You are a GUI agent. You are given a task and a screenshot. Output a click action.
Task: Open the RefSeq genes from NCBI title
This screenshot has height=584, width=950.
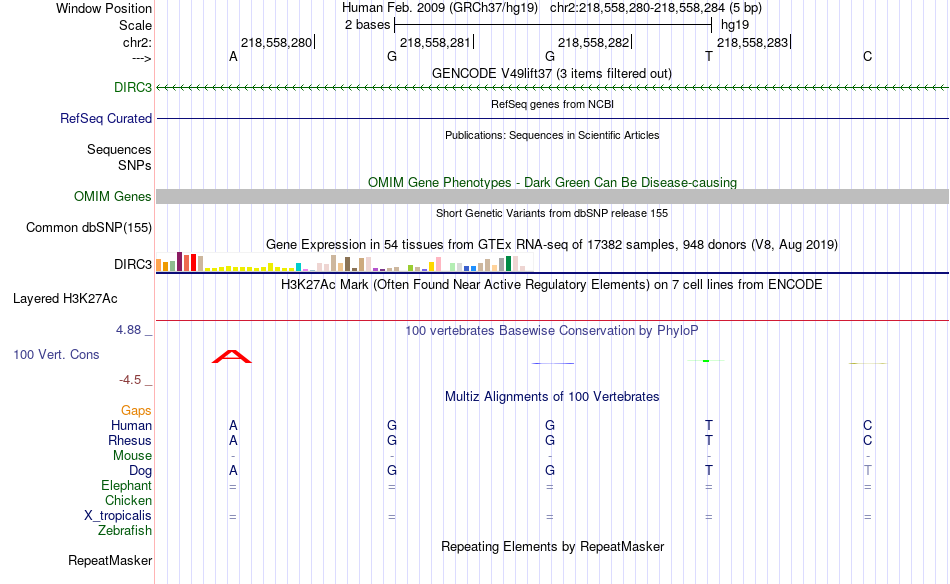click(552, 104)
